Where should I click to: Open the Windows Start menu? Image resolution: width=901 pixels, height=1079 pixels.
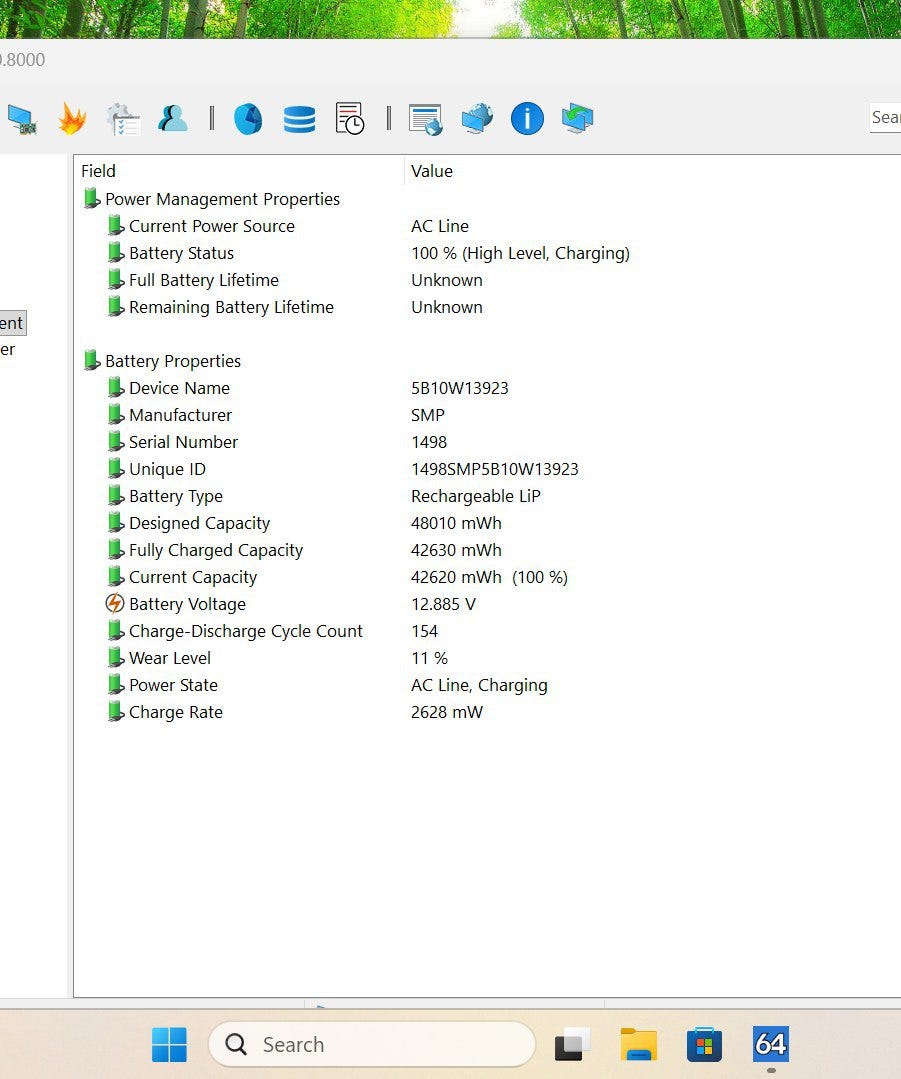point(169,1045)
